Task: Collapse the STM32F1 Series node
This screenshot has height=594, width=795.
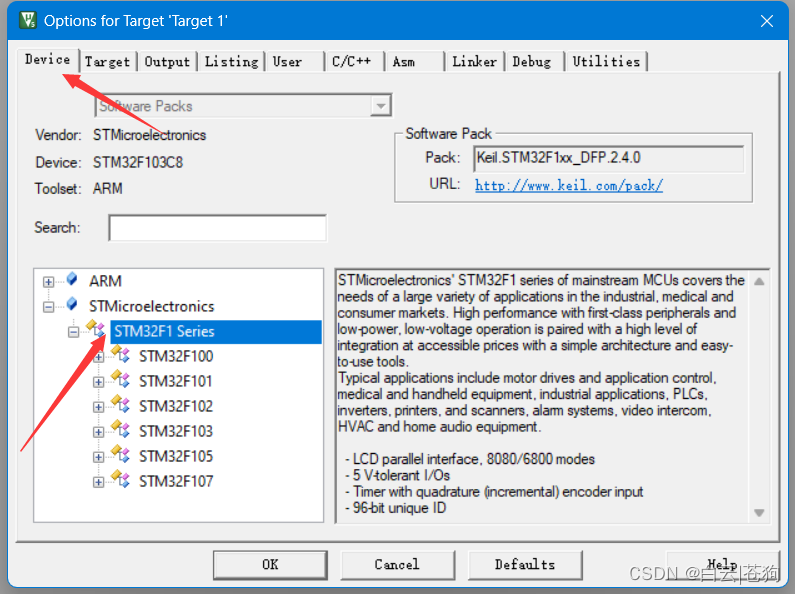Action: point(74,332)
